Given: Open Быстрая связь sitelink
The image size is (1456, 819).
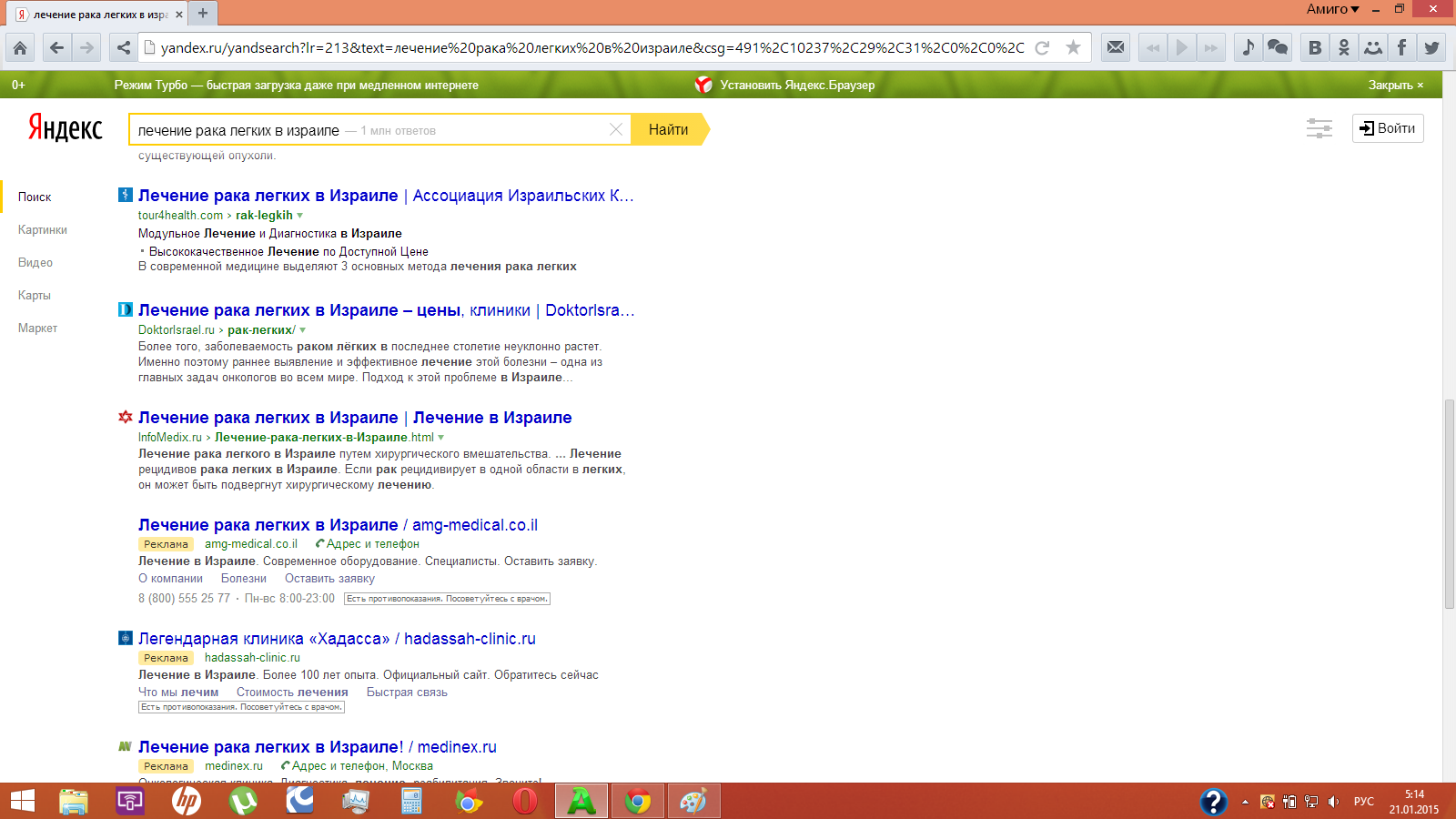Looking at the screenshot, I should click(407, 693).
